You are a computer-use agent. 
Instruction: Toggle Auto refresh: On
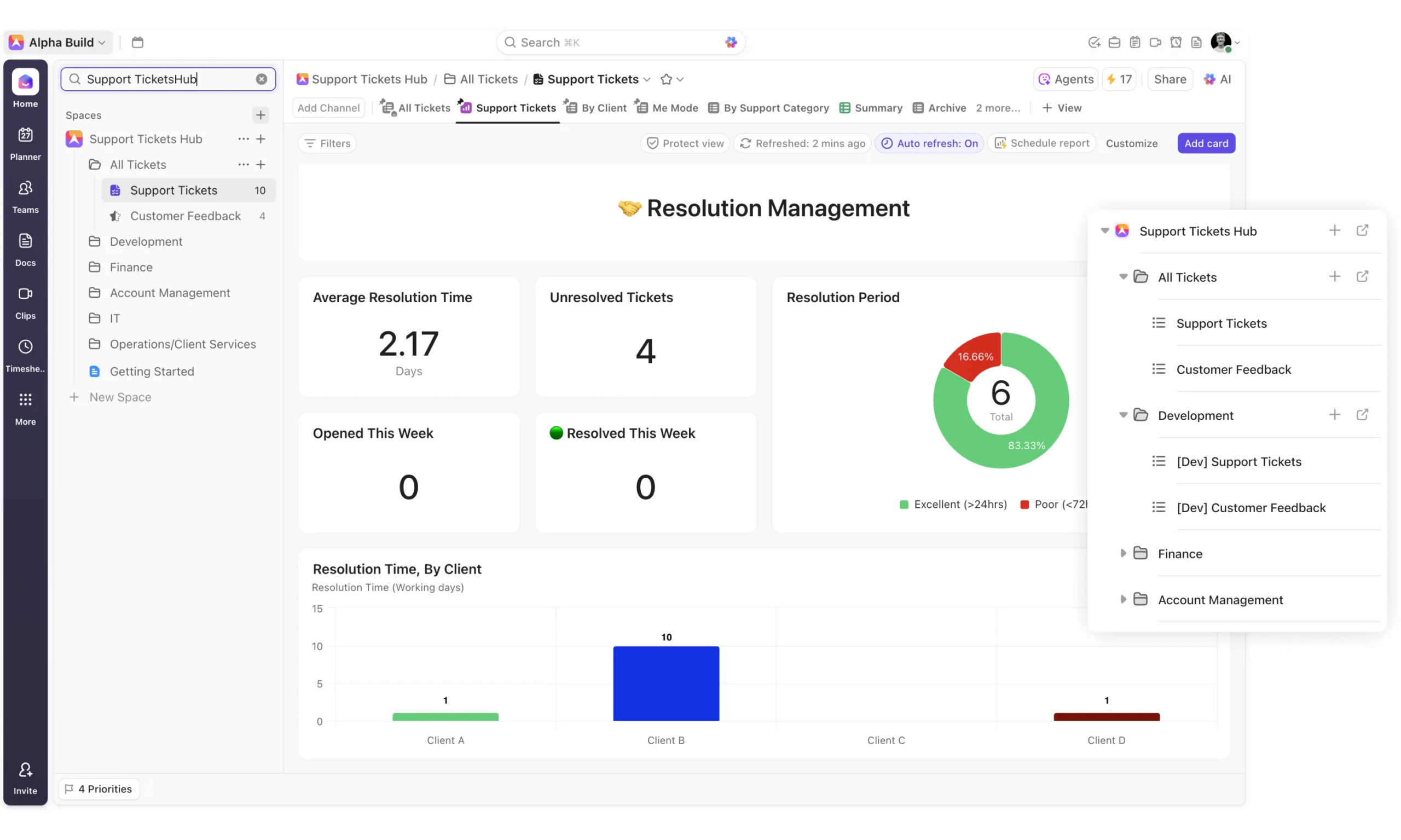[x=929, y=143]
